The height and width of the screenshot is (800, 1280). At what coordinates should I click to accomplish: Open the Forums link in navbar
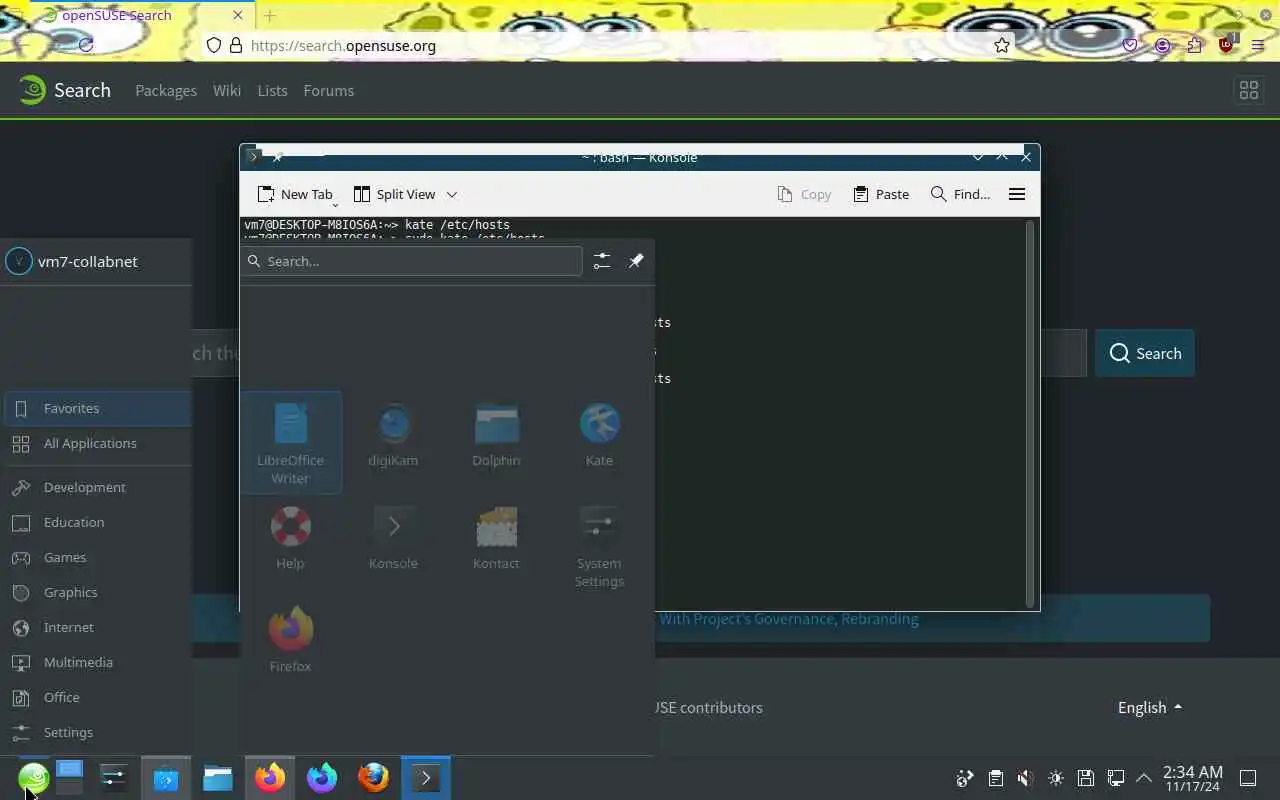pyautogui.click(x=329, y=90)
